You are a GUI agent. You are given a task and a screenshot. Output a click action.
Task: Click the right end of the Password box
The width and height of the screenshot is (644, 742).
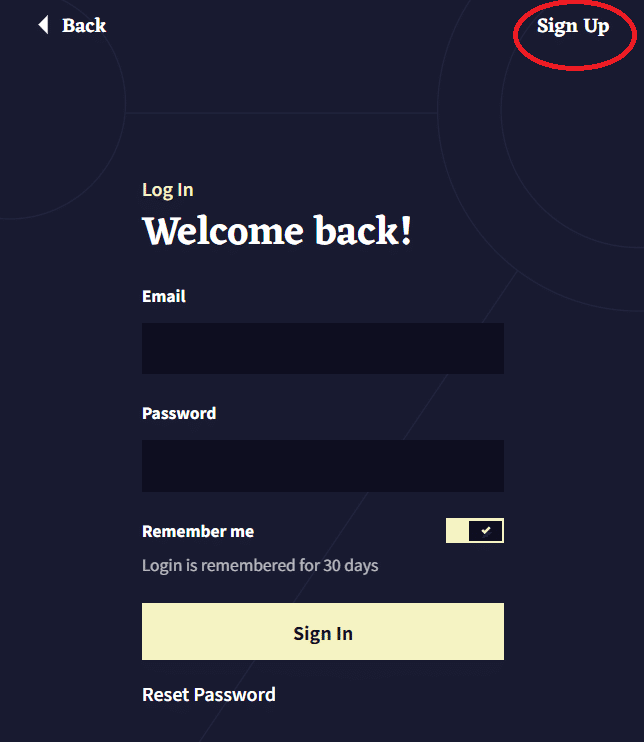point(498,466)
